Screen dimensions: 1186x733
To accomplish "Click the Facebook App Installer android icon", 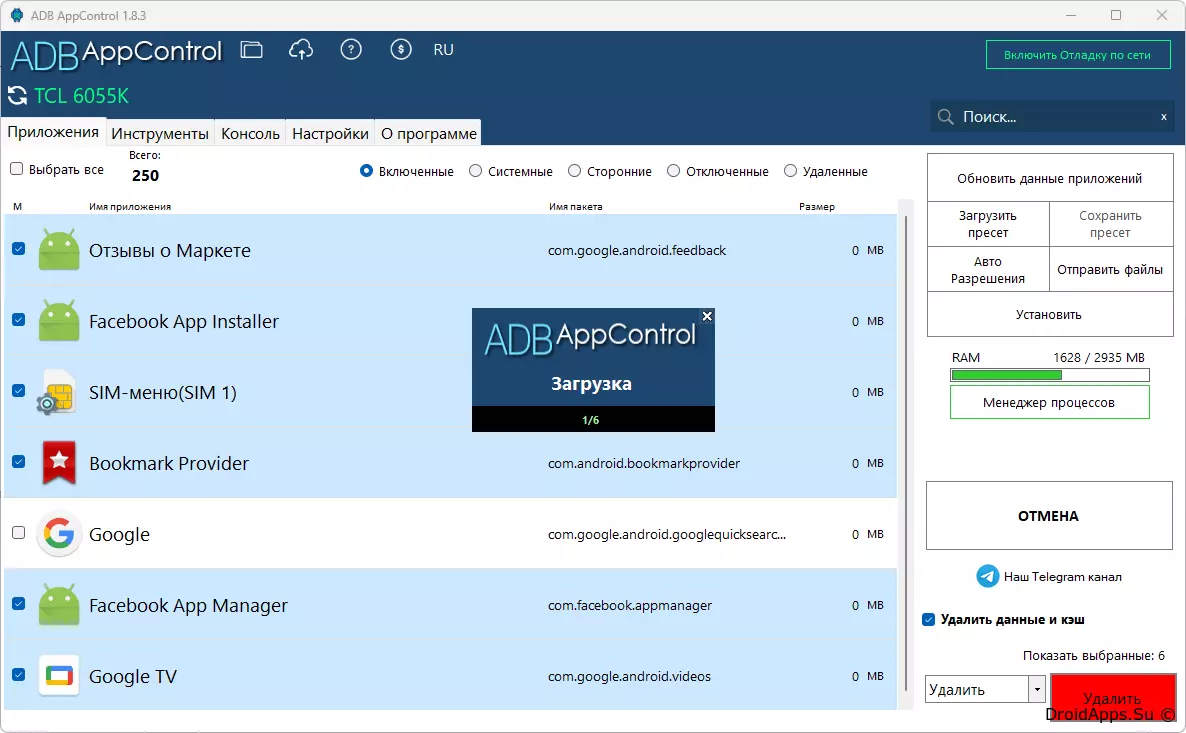I will point(59,321).
